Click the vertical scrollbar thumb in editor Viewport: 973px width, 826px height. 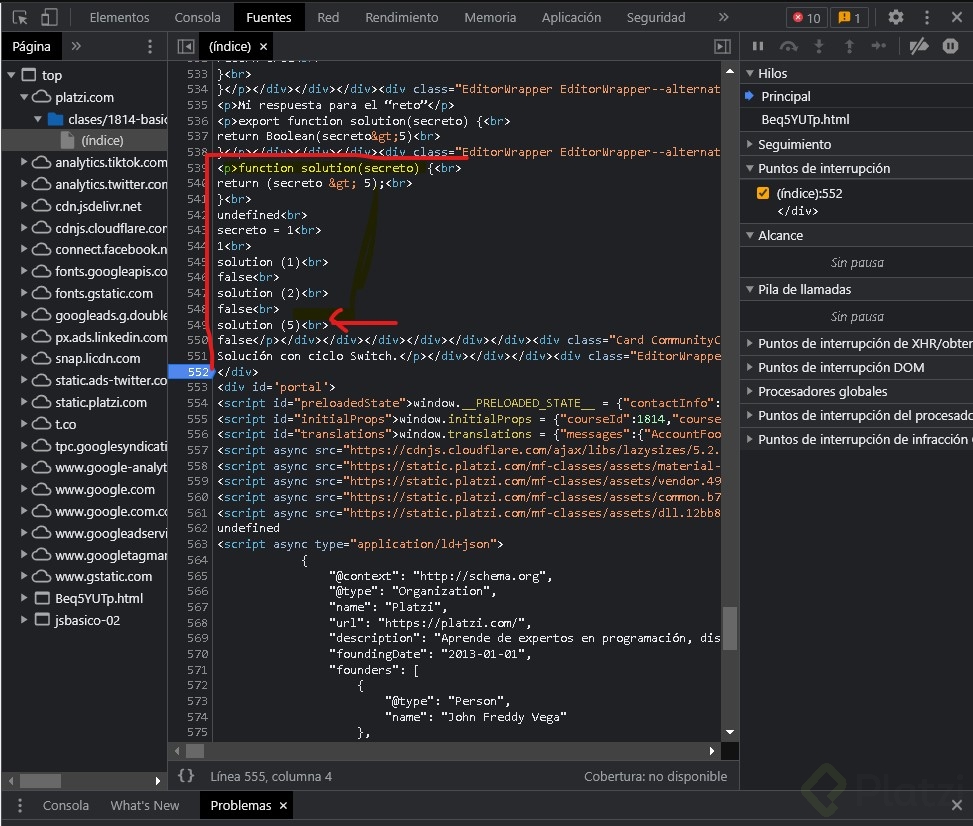click(x=730, y=628)
